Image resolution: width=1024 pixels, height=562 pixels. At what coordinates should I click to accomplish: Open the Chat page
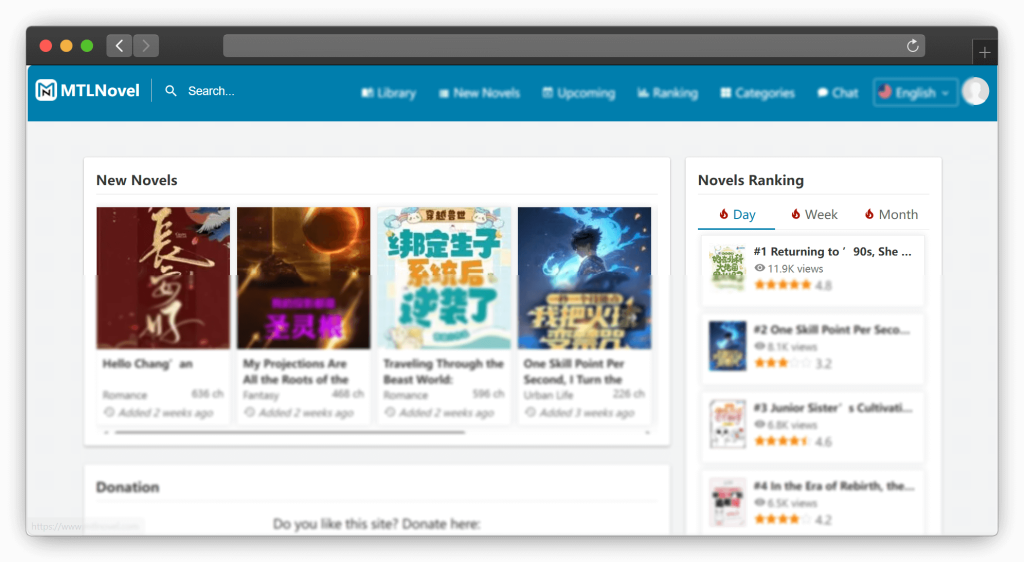click(x=838, y=93)
